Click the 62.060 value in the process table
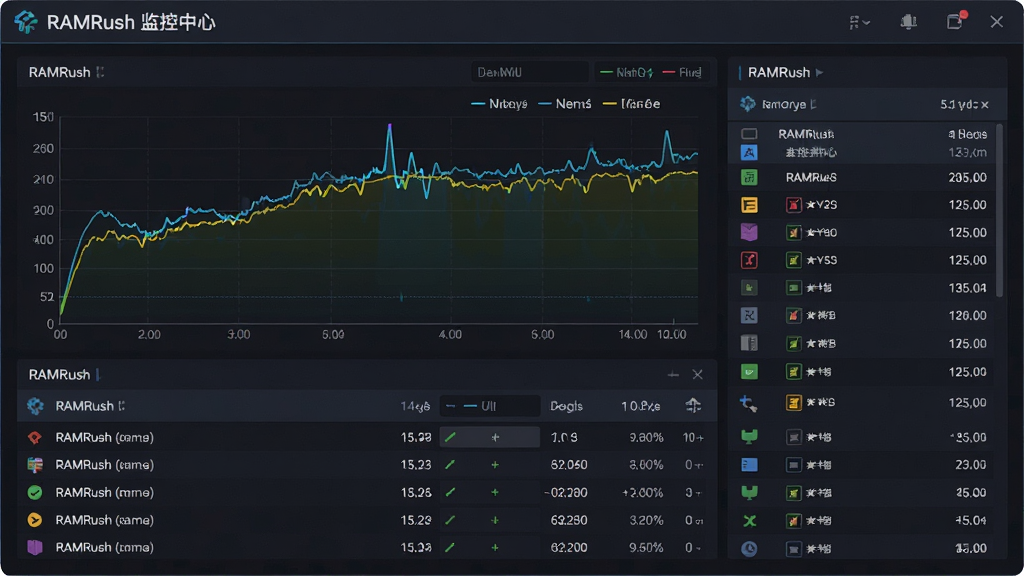Image resolution: width=1024 pixels, height=576 pixels. tap(569, 465)
